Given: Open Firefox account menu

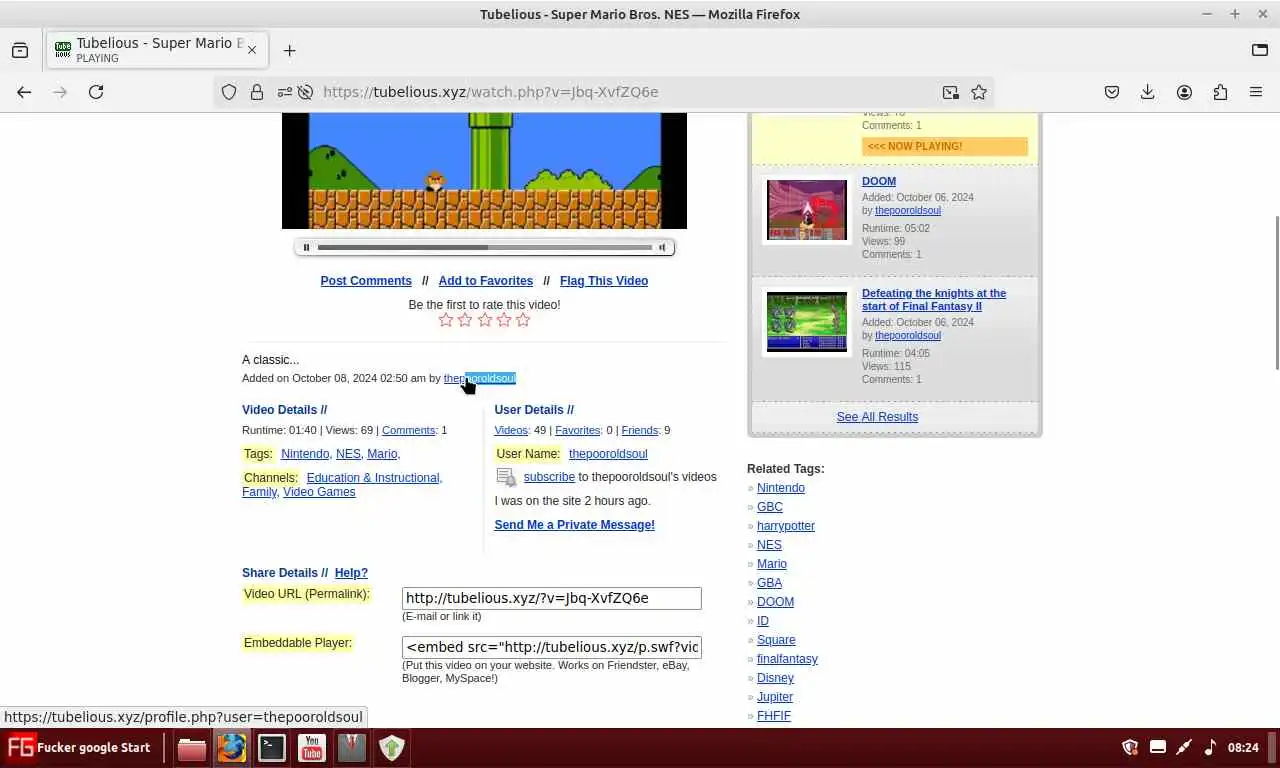Looking at the screenshot, I should click(1184, 92).
